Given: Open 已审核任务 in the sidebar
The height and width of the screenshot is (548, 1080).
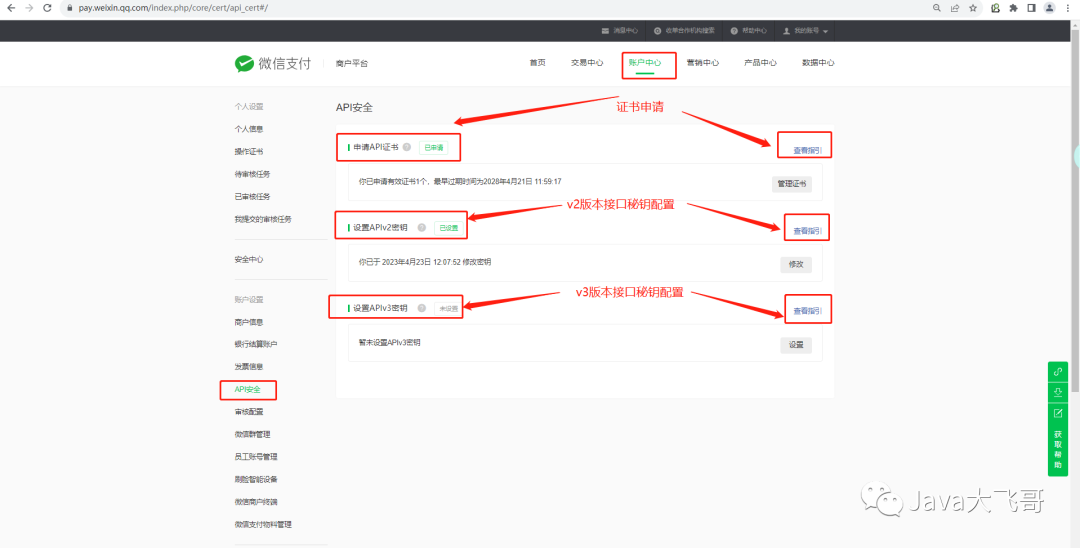Looking at the screenshot, I should click(x=252, y=197).
